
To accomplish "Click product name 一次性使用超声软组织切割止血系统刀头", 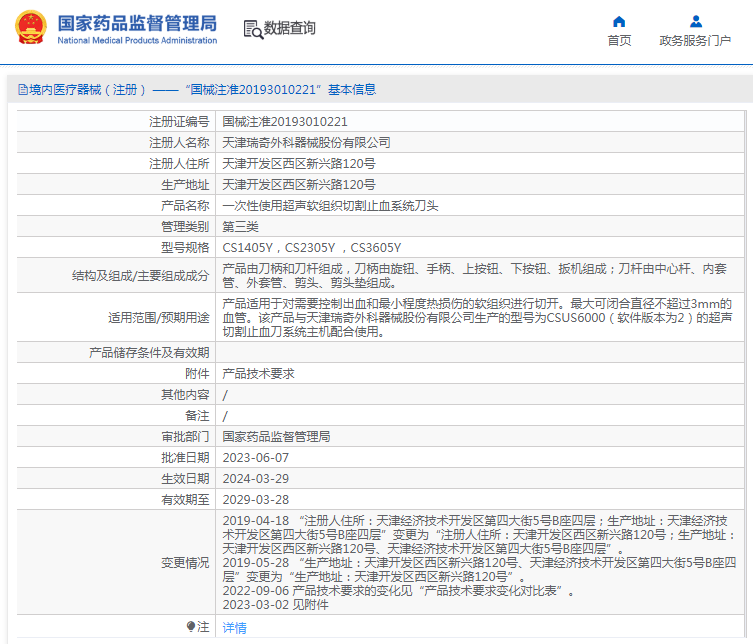I will point(330,206).
